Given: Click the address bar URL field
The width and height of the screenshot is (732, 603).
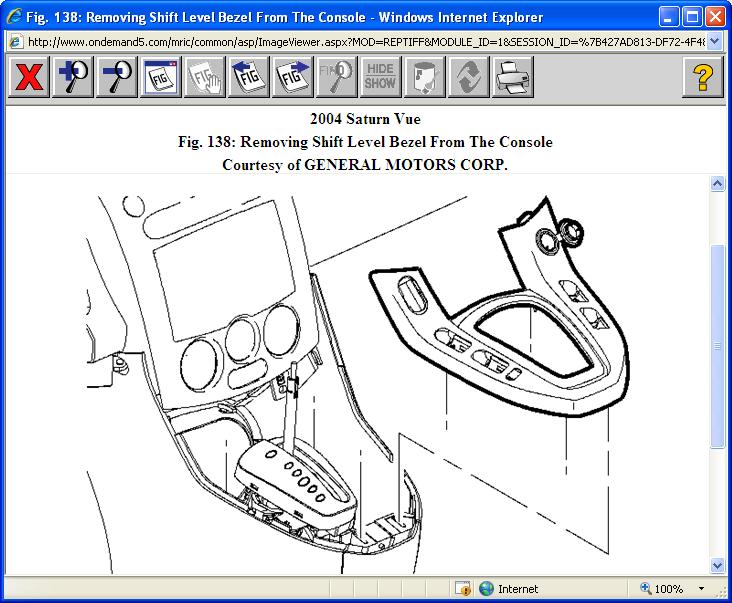Looking at the screenshot, I should 366,42.
